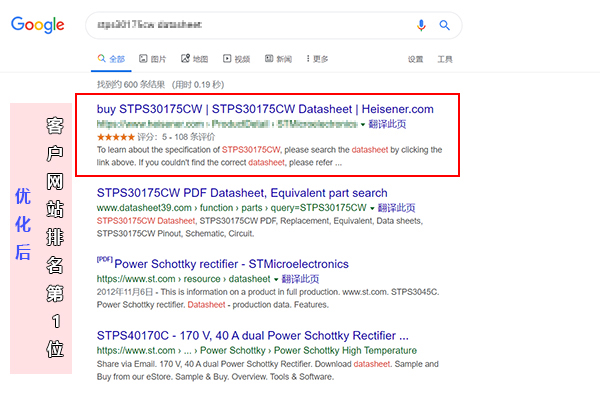Translate the Heisener result page

pos(387,124)
